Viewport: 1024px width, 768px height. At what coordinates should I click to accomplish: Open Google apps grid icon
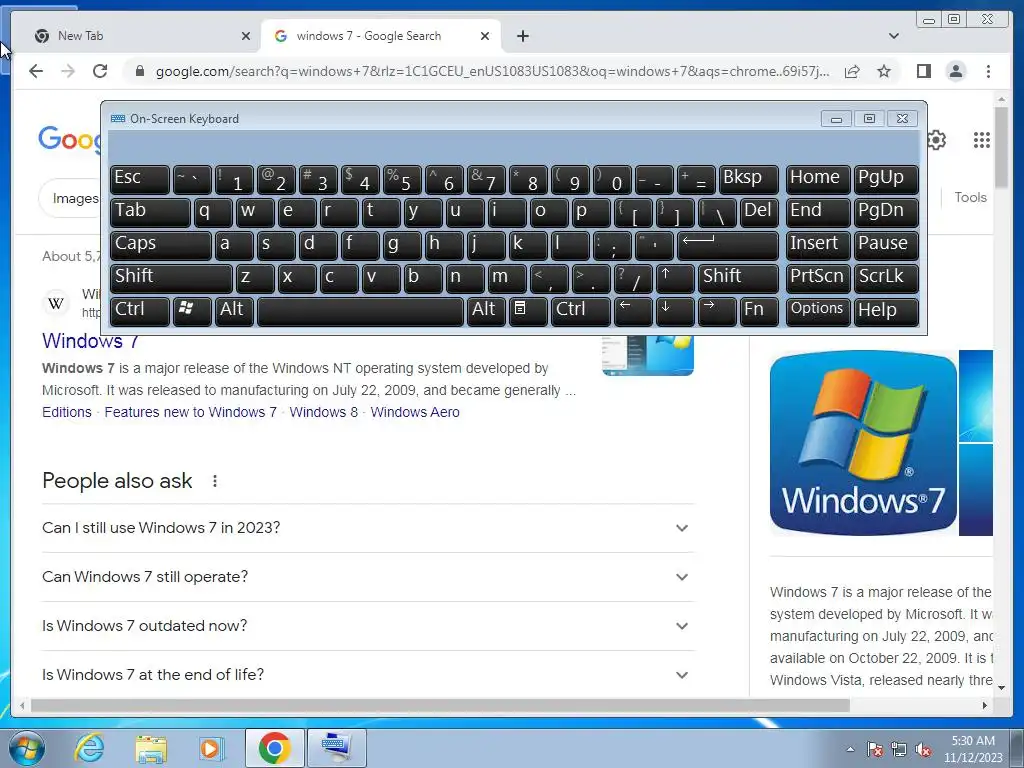(981, 140)
